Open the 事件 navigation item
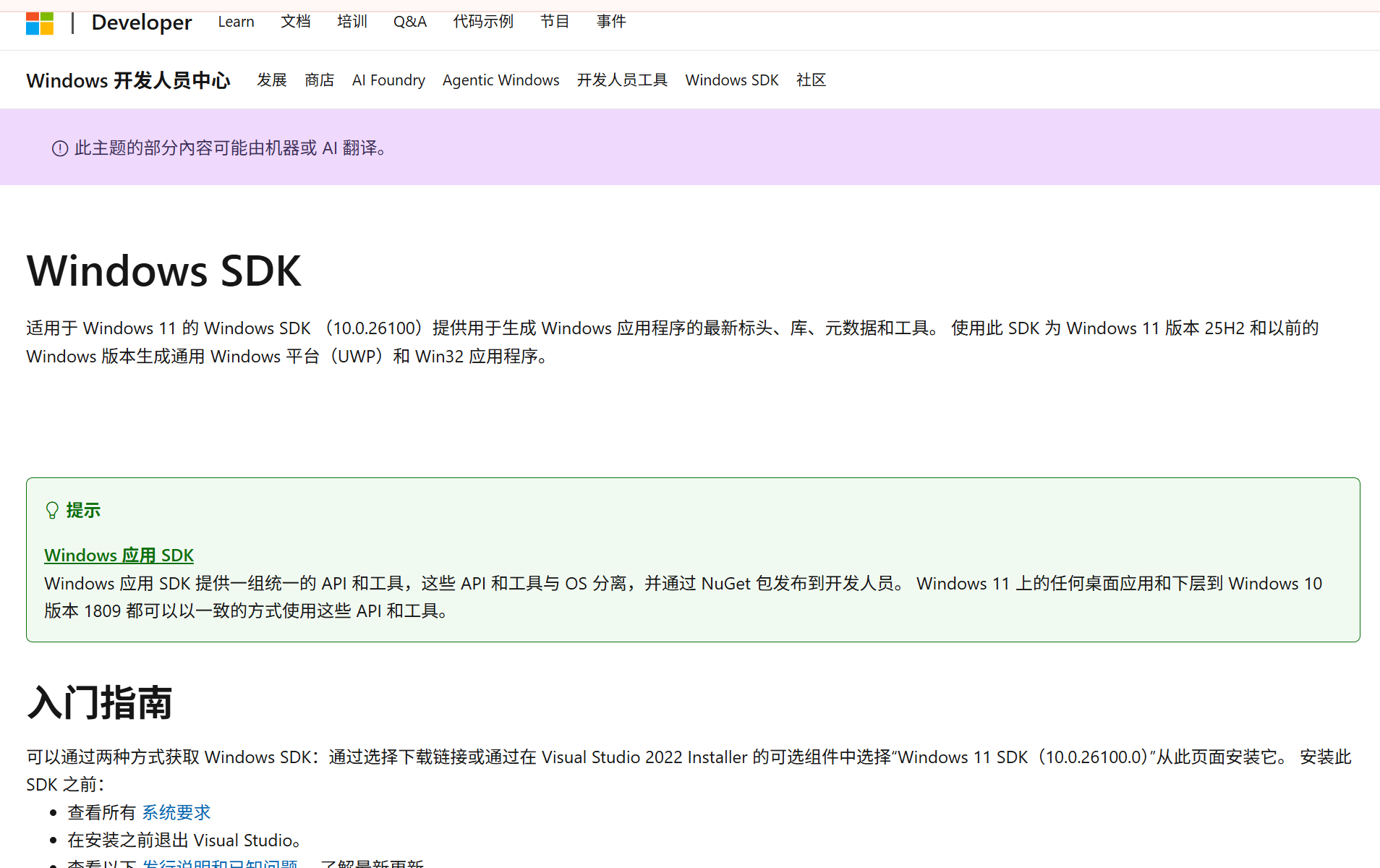This screenshot has height=868, width=1380. pos(611,22)
